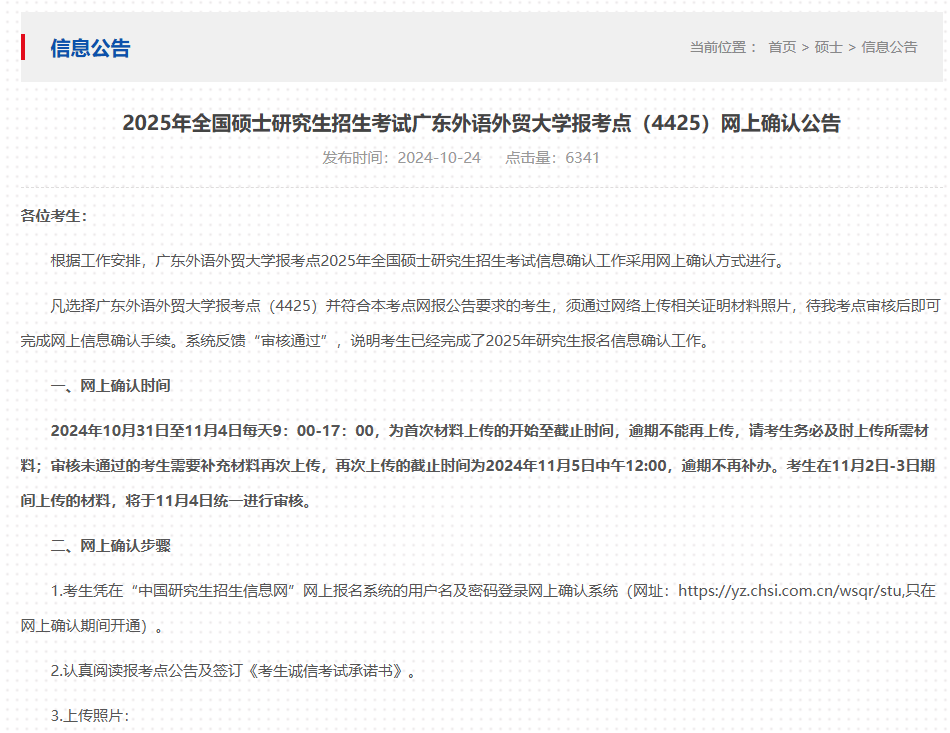Click the 当前位置 label
The width and height of the screenshot is (950, 733).
click(x=723, y=47)
